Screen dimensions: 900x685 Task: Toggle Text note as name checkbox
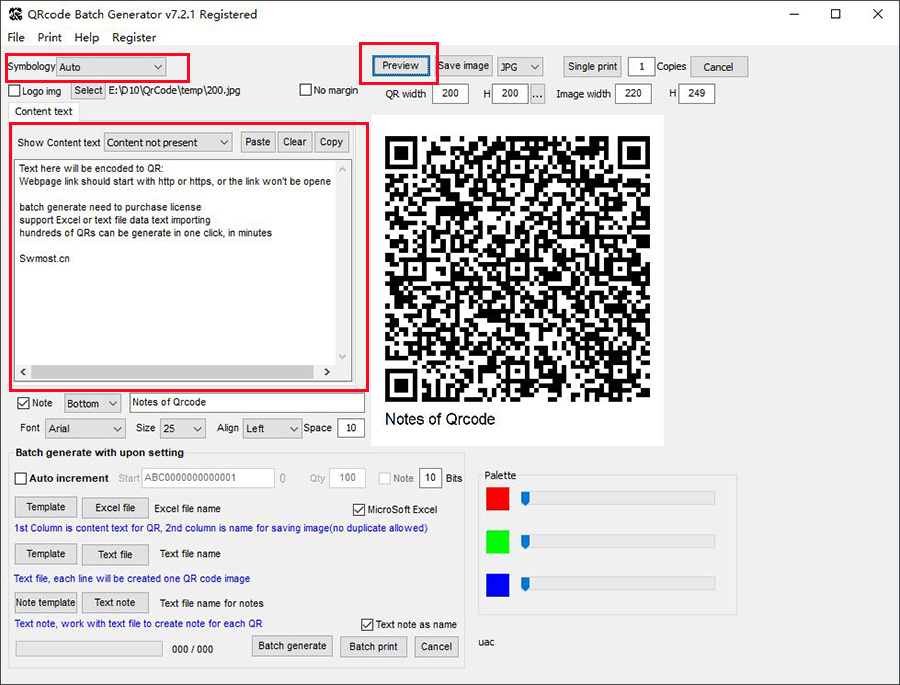pyautogui.click(x=367, y=624)
